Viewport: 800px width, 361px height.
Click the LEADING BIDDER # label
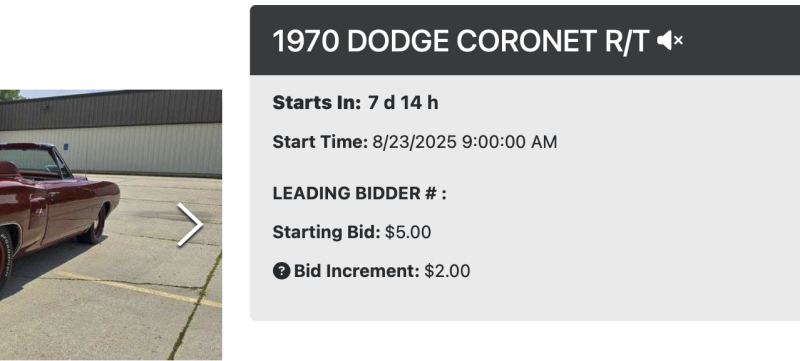[x=359, y=193]
